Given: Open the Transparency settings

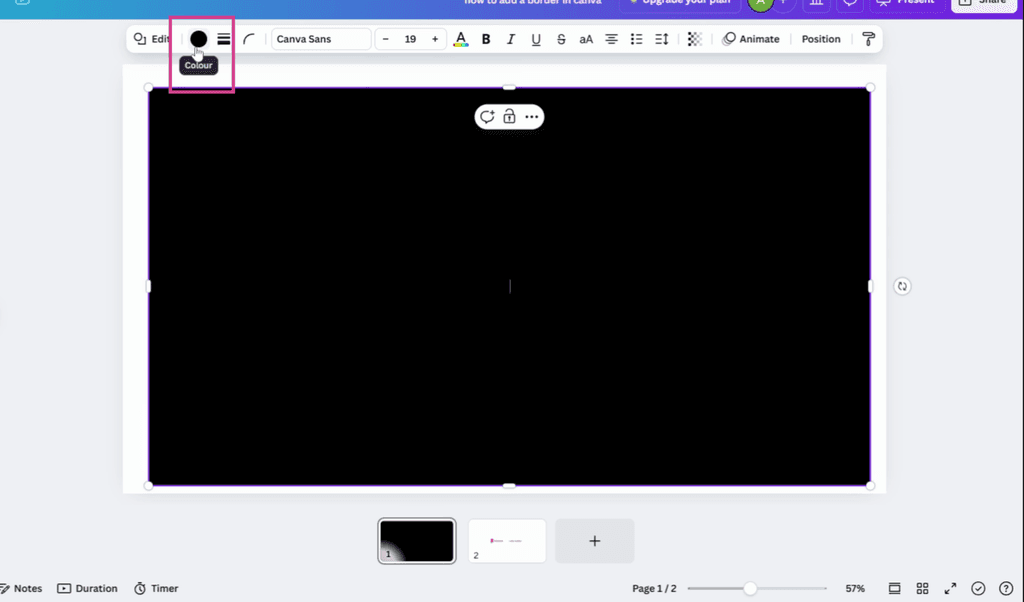Looking at the screenshot, I should coord(694,38).
